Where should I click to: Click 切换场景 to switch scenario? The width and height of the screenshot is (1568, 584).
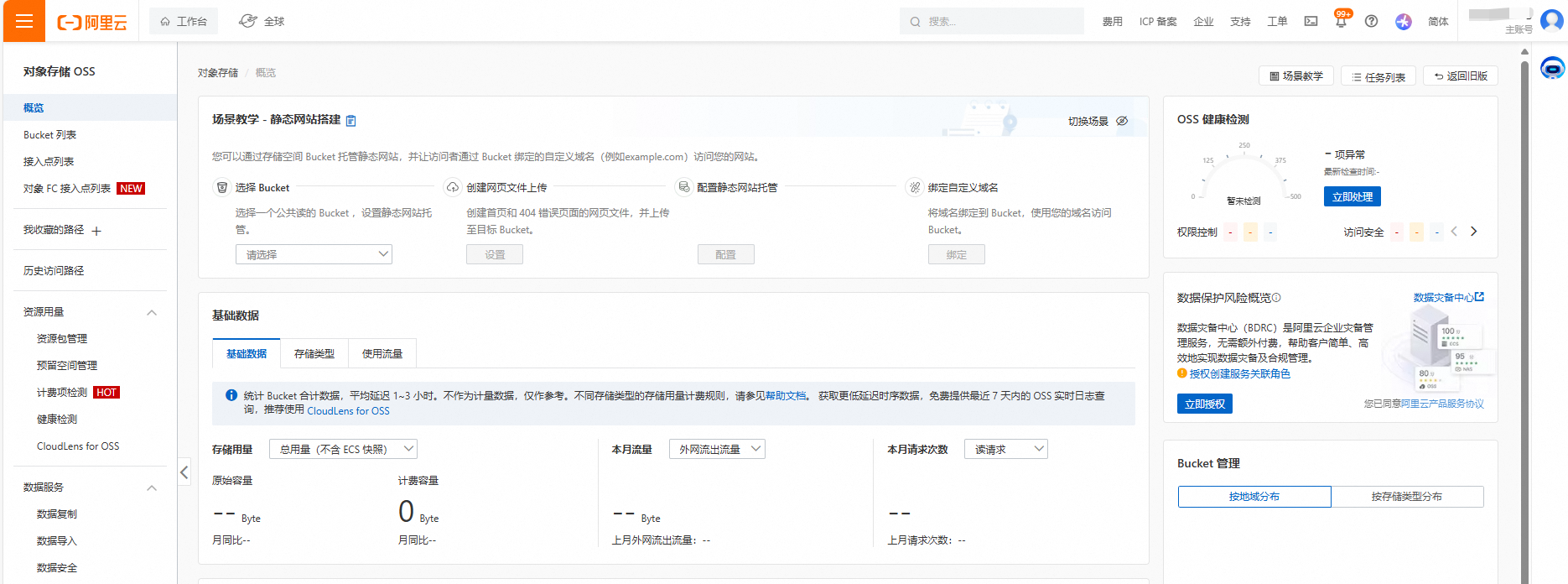coord(1088,122)
